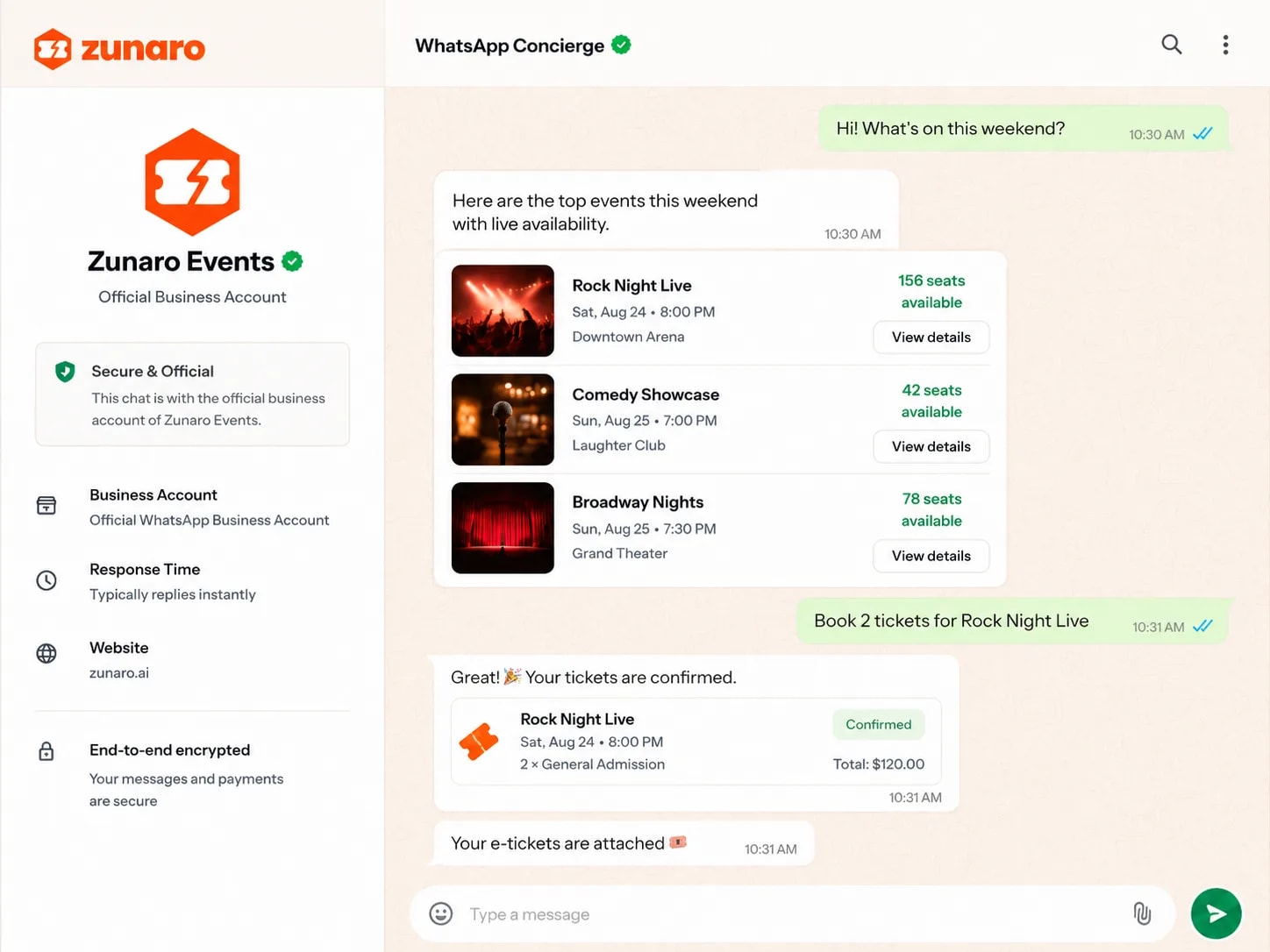Viewport: 1270px width, 952px height.
Task: Open Rock Night Live concert thumbnail
Action: pos(503,310)
